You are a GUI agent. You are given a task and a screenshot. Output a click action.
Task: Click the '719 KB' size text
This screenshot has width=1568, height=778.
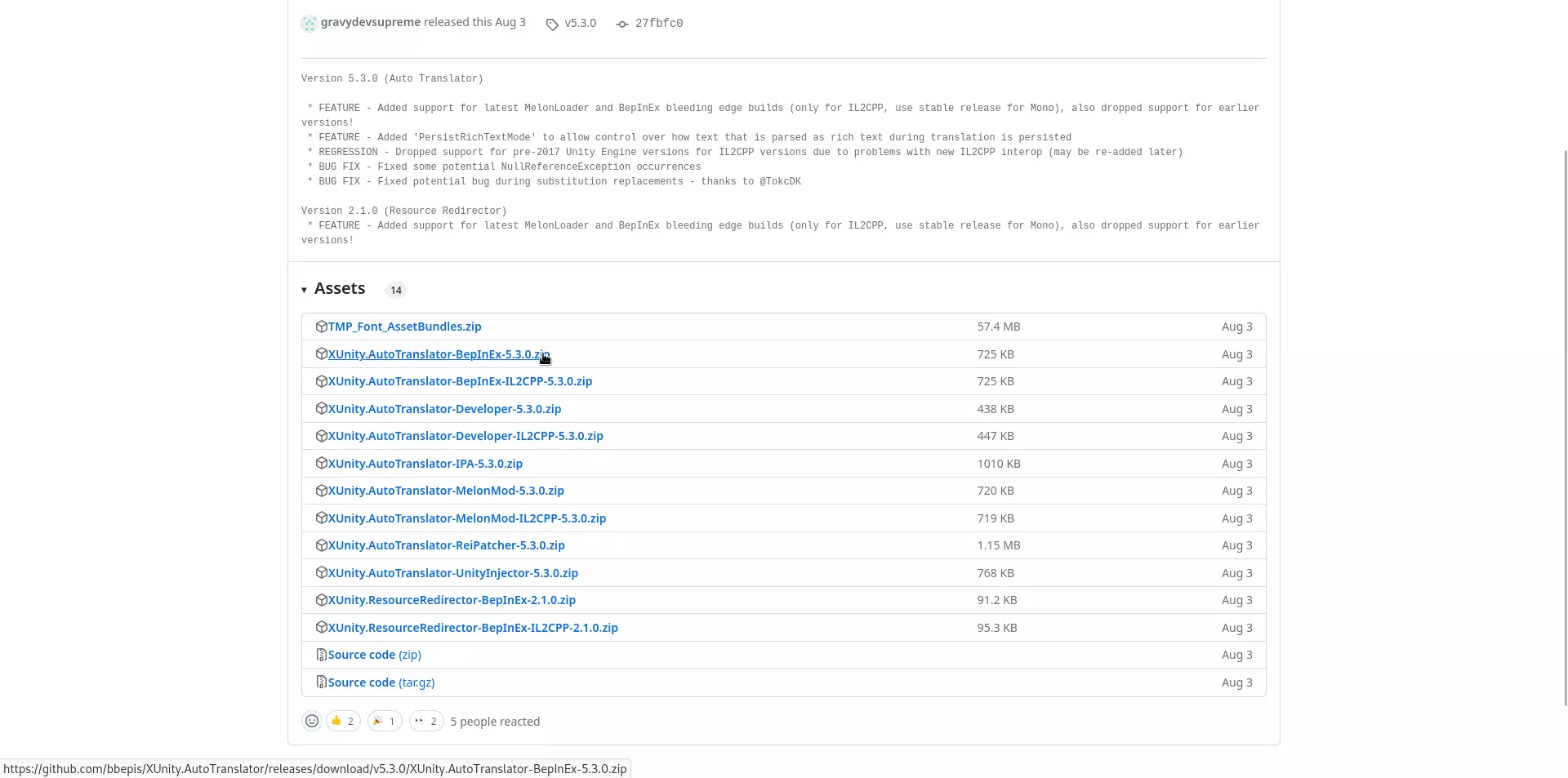coord(996,518)
